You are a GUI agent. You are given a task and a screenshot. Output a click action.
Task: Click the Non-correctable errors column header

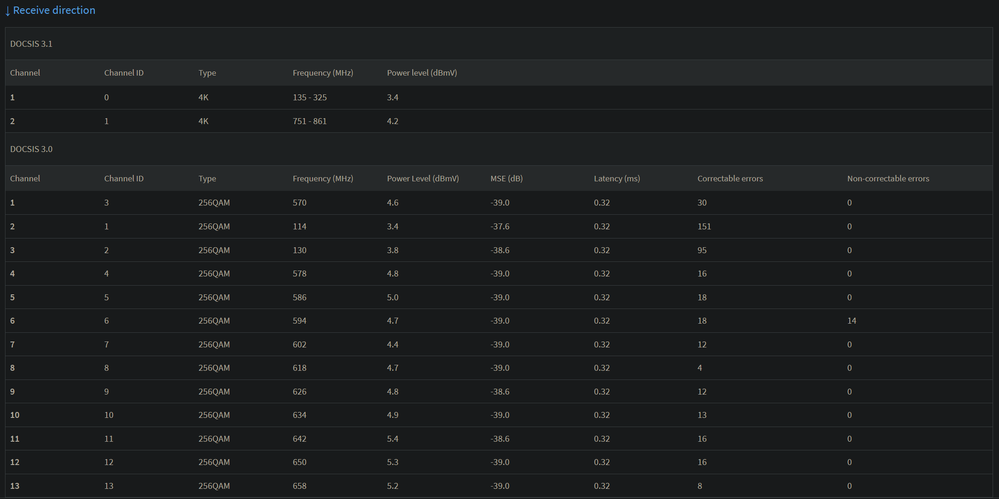[887, 179]
